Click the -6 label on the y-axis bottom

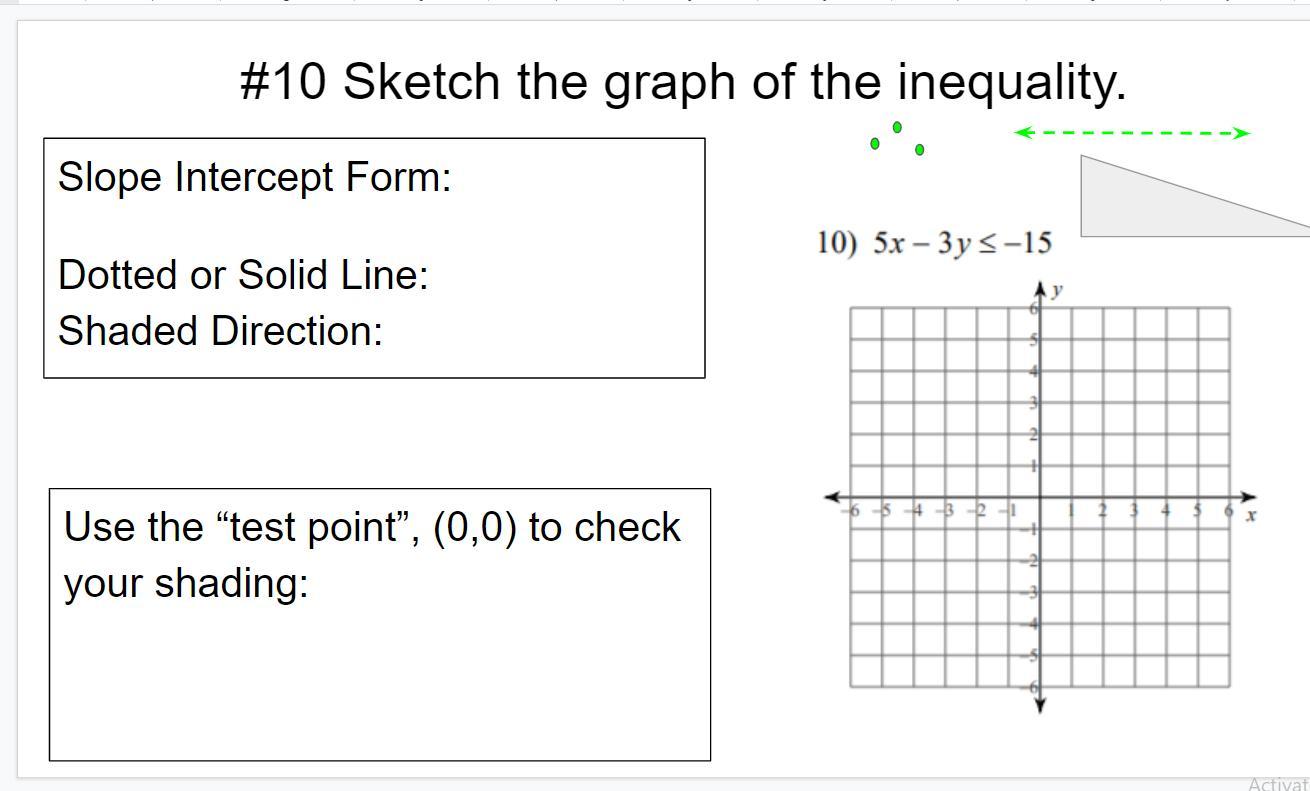coord(1031,687)
